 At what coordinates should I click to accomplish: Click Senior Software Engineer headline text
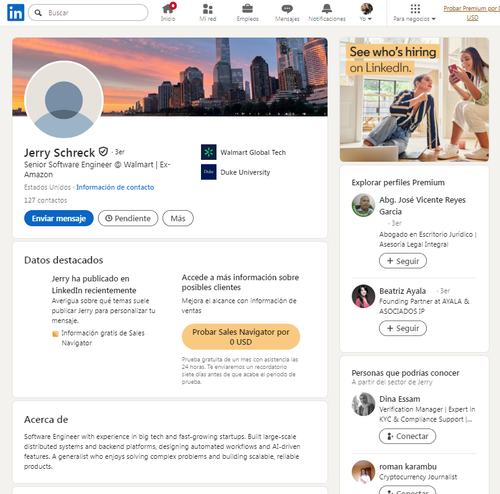pos(97,169)
